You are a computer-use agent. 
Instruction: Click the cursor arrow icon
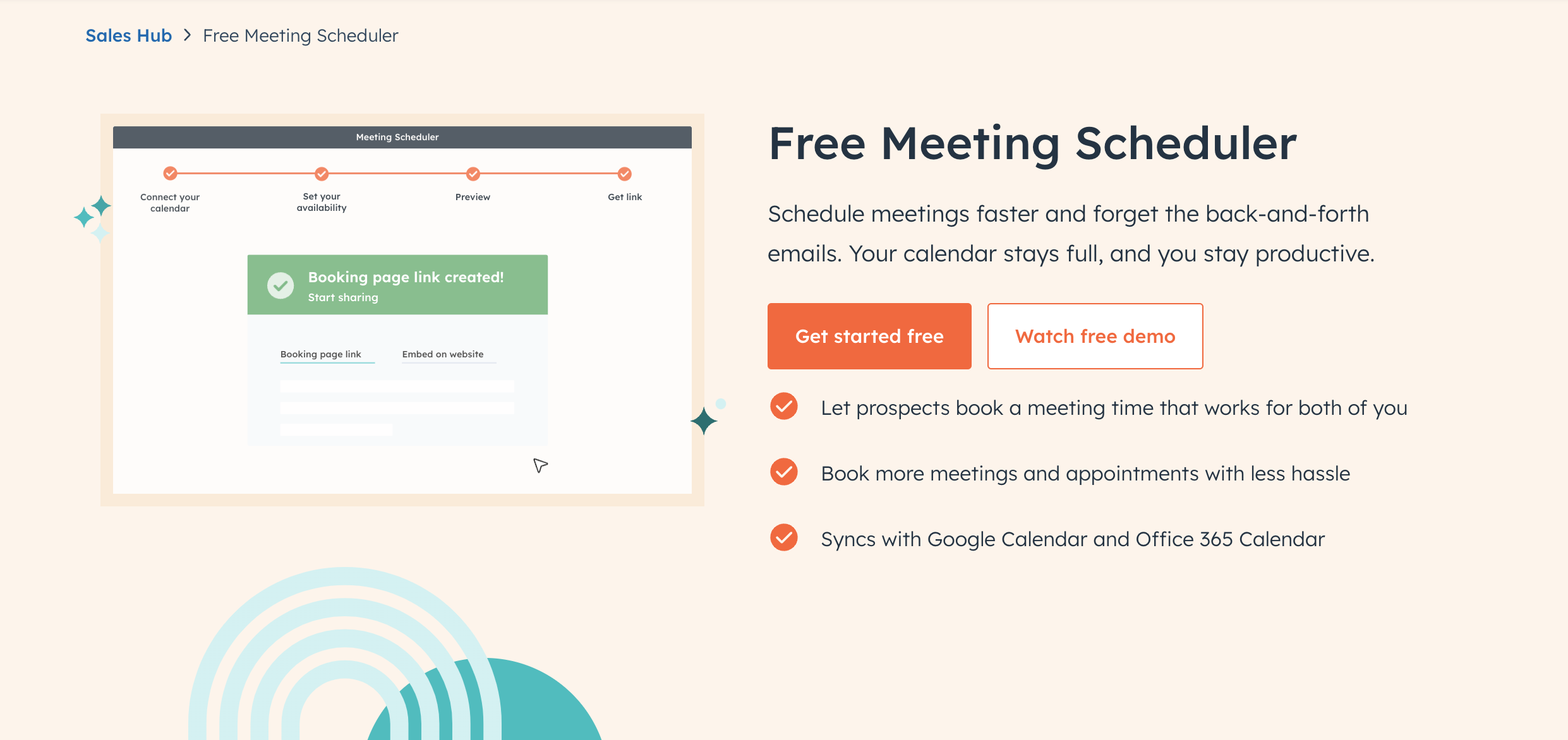click(x=540, y=465)
